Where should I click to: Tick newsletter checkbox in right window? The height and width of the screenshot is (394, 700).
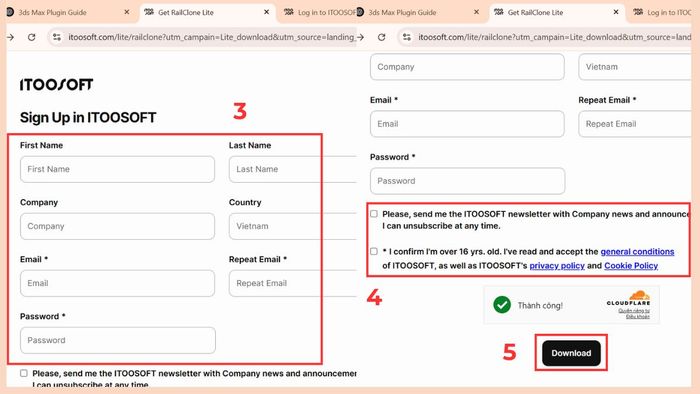coord(374,214)
